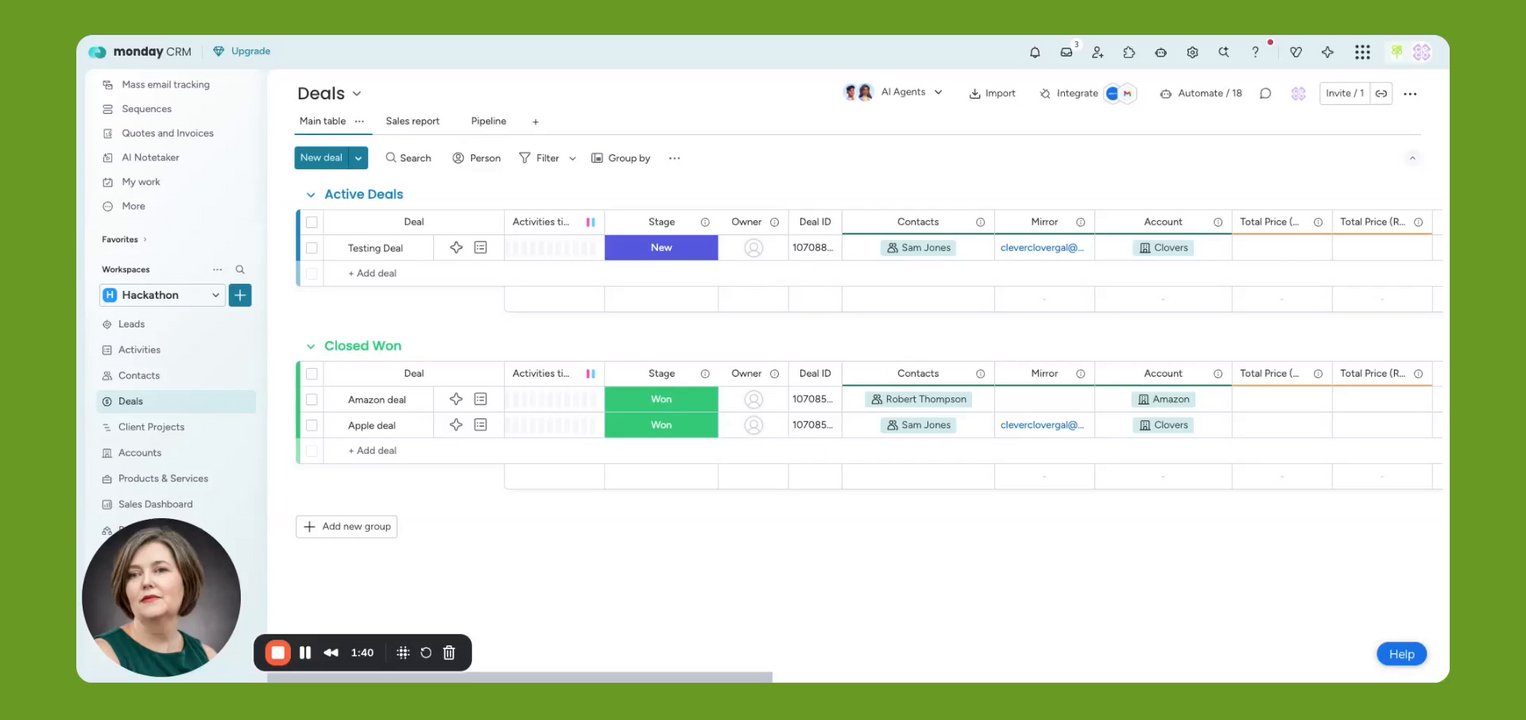Change the Won stage of Amazon deal

click(661, 399)
